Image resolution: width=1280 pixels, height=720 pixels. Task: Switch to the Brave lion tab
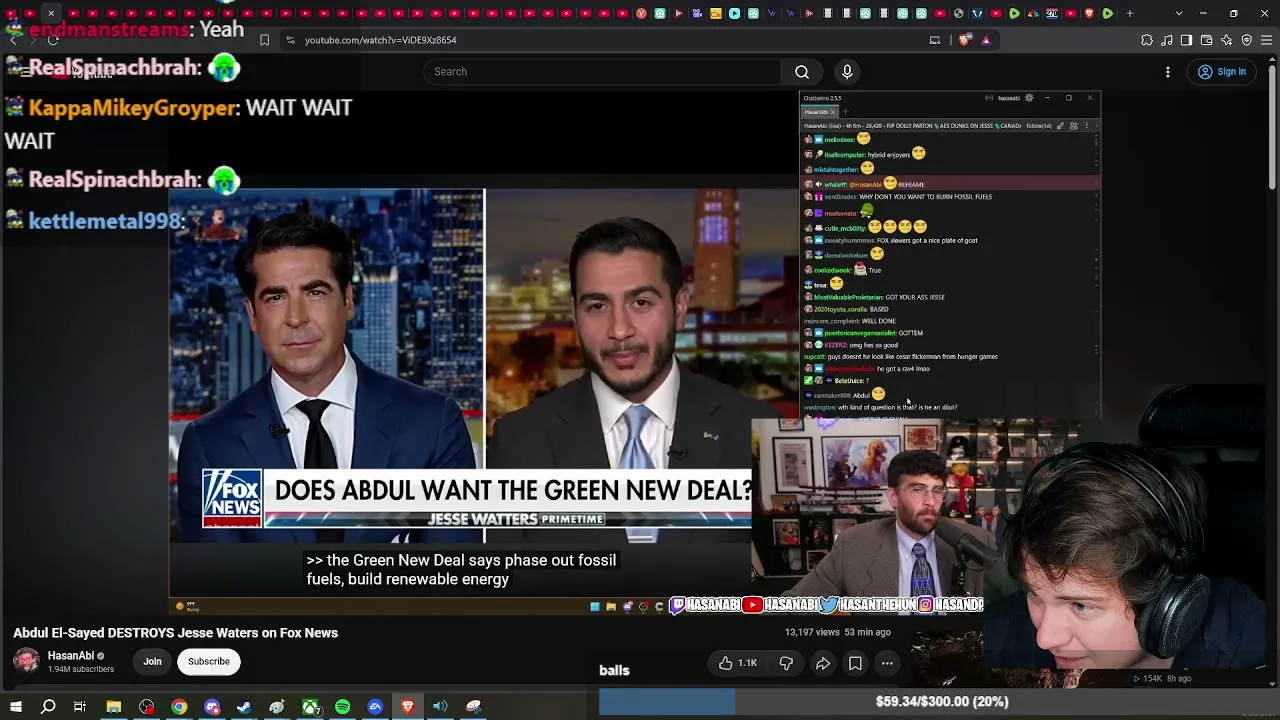(x=1090, y=13)
